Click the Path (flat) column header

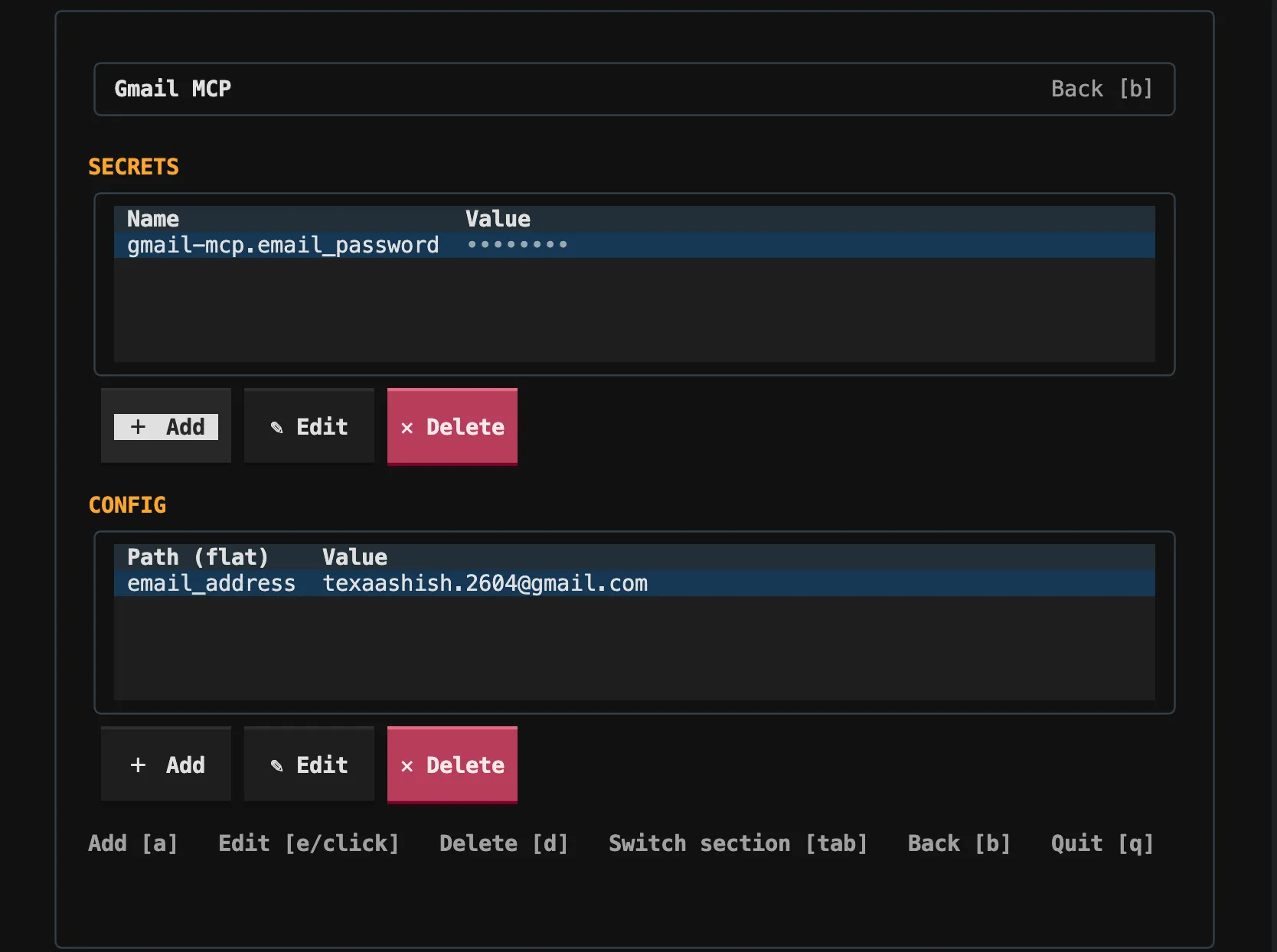(198, 557)
